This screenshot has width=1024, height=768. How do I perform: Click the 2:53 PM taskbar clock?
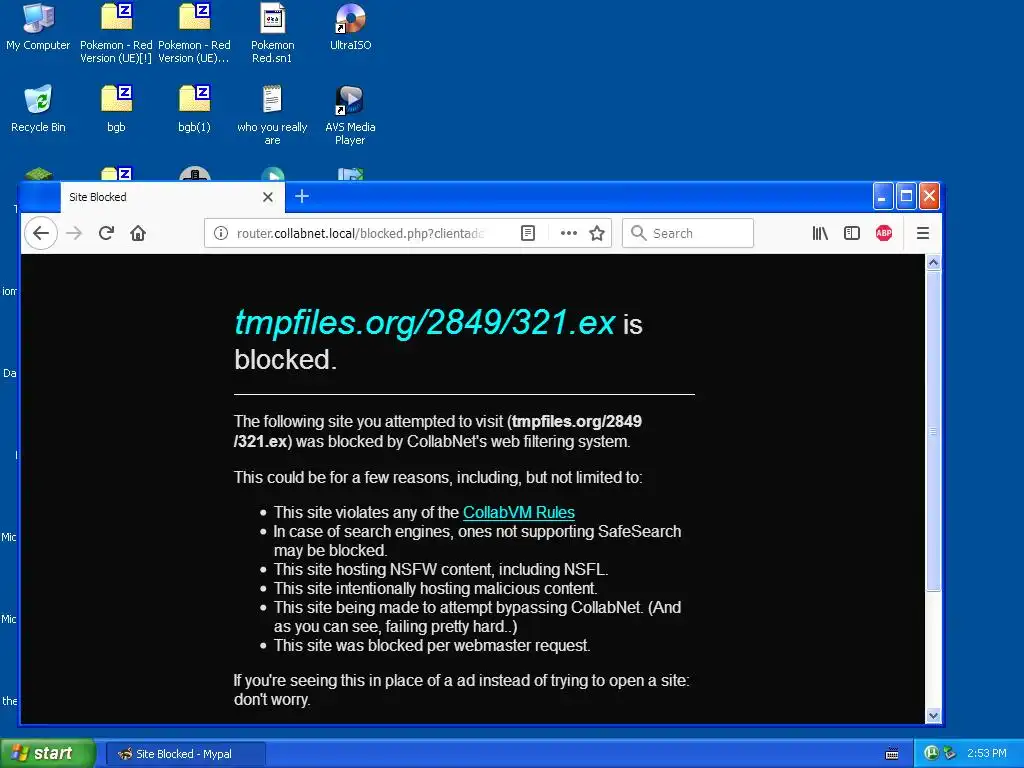point(987,753)
